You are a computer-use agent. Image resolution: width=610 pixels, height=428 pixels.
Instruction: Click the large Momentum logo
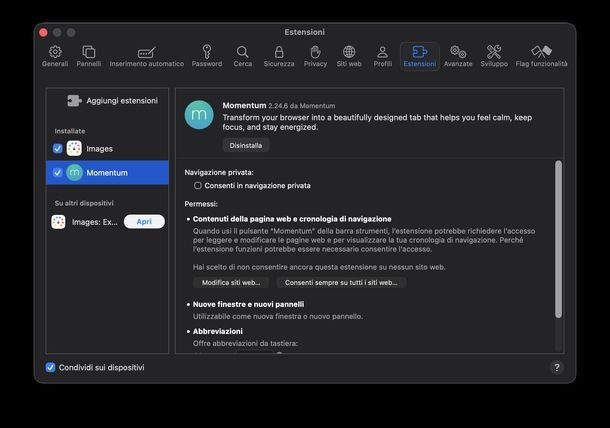199,115
